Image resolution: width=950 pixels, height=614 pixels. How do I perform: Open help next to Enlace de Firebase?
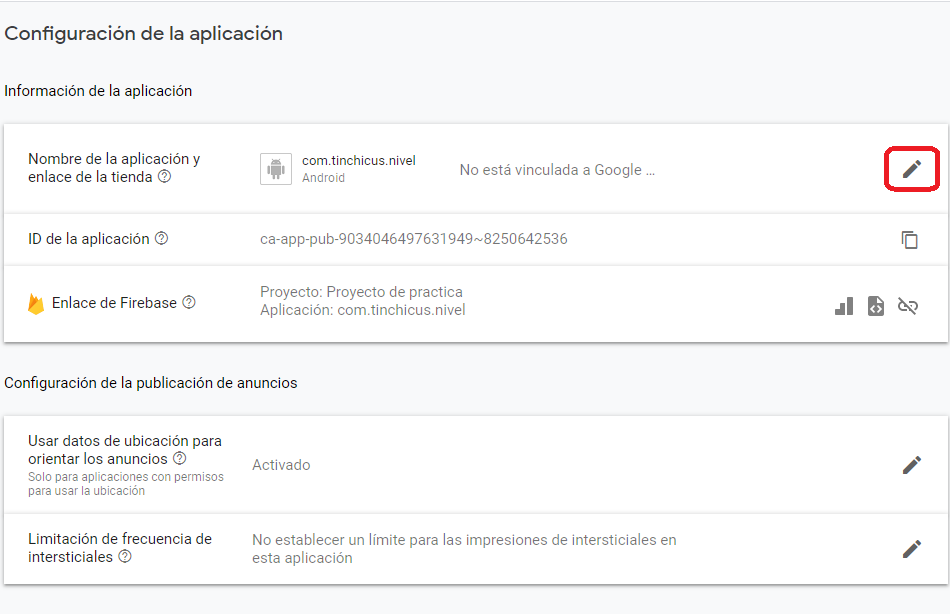point(189,302)
